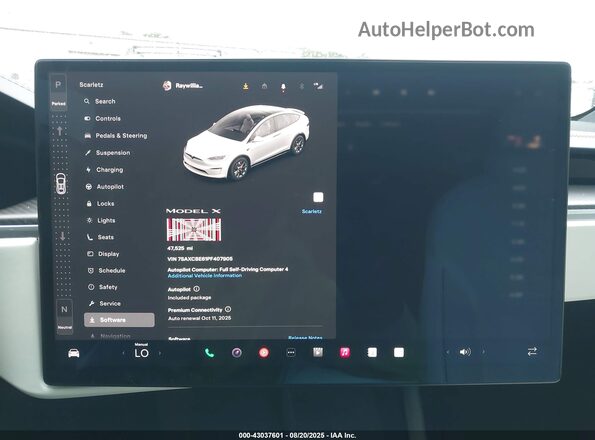Open the Phone app
Screen dimensions: 595x440
coord(209,353)
